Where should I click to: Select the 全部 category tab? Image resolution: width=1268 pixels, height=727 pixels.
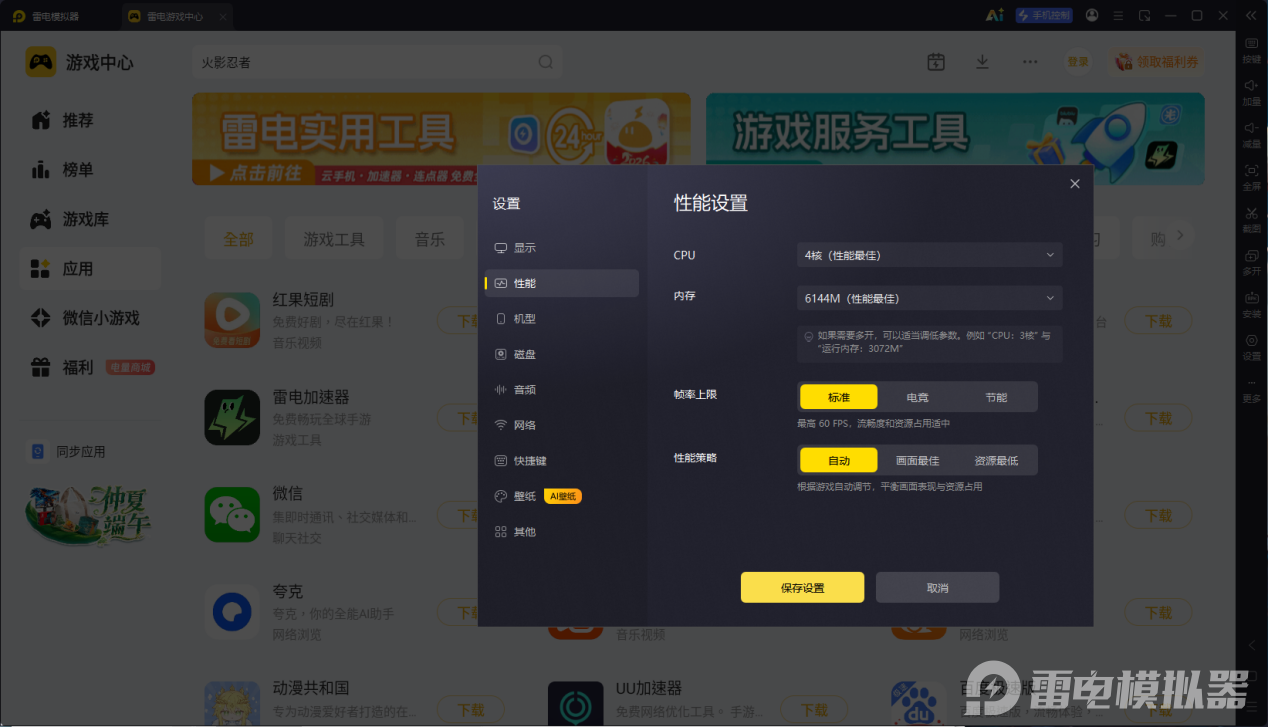tap(238, 239)
